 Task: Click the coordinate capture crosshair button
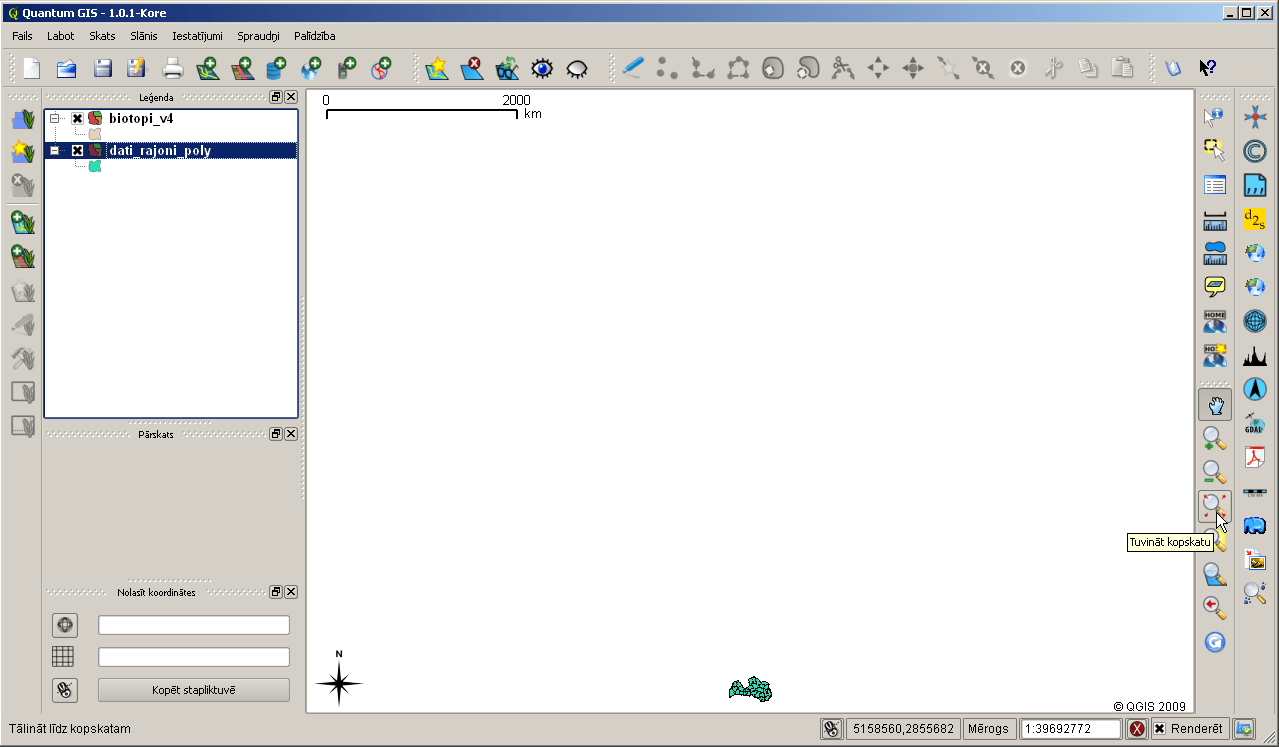[x=64, y=625]
